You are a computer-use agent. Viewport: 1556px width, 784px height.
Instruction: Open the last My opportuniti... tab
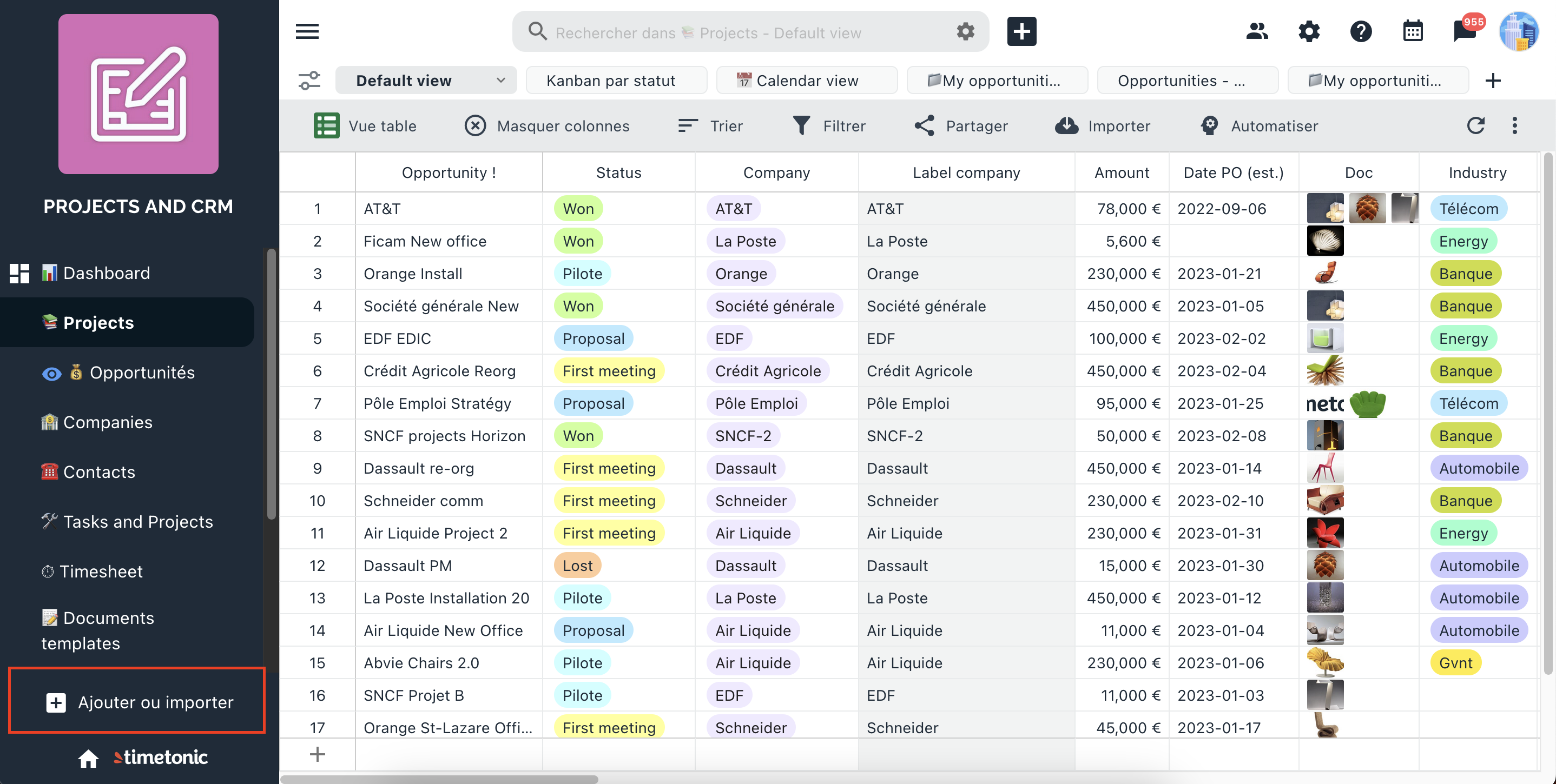click(1378, 80)
